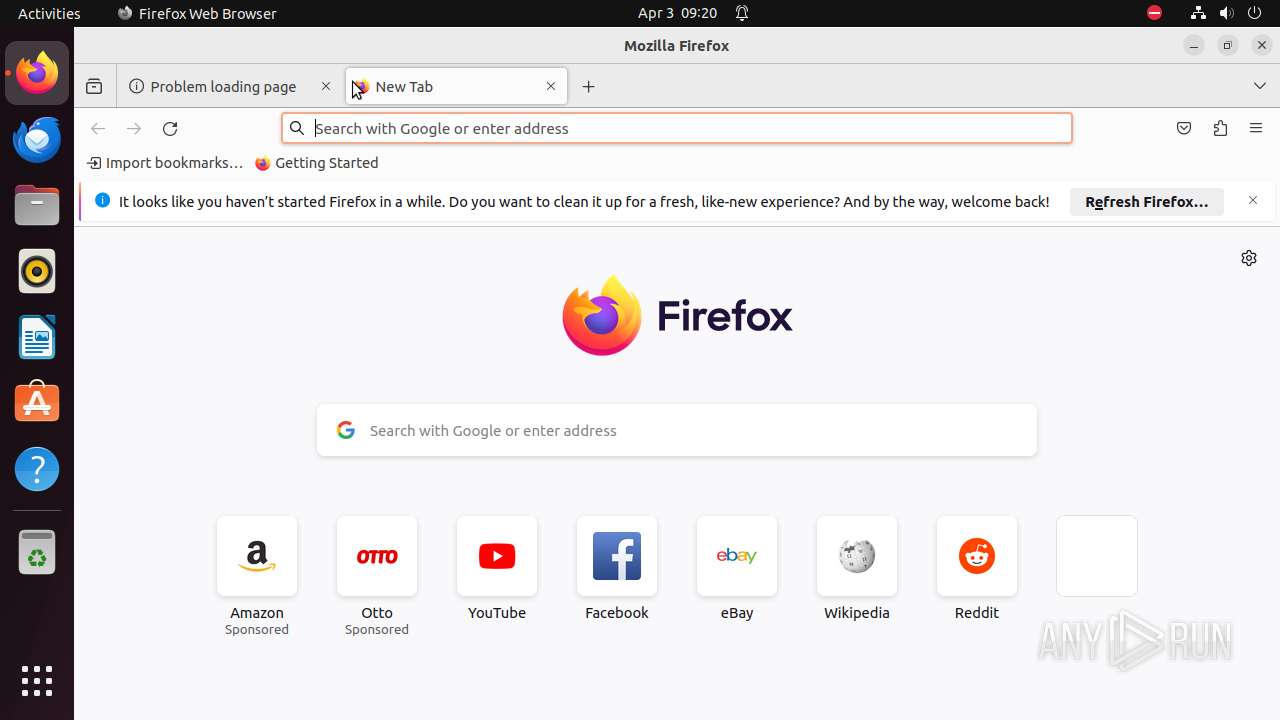Switch to the Problem loading page tab

[228, 87]
